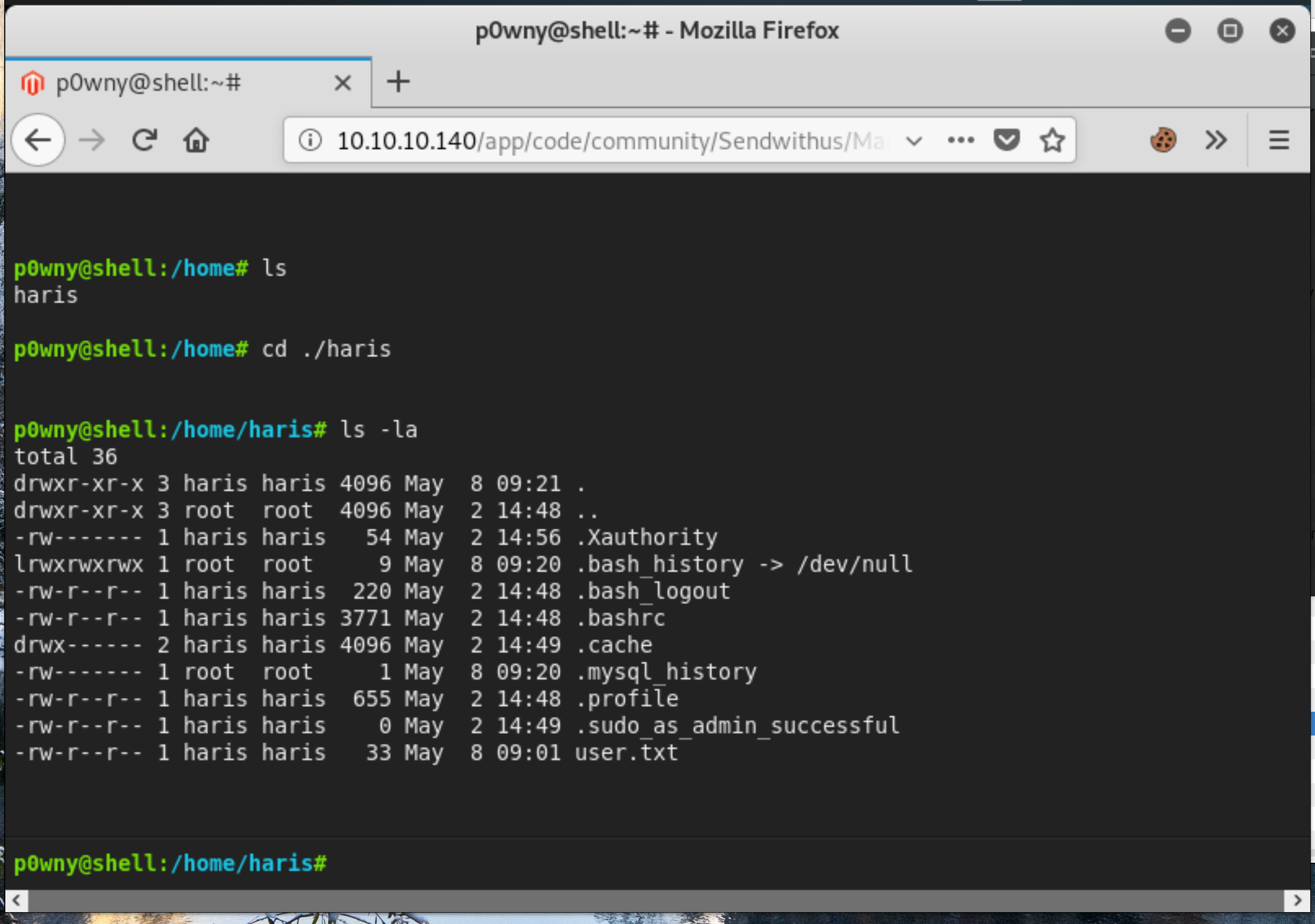Click the 'ls -la' command text
This screenshot has width=1315, height=924.
tap(379, 429)
